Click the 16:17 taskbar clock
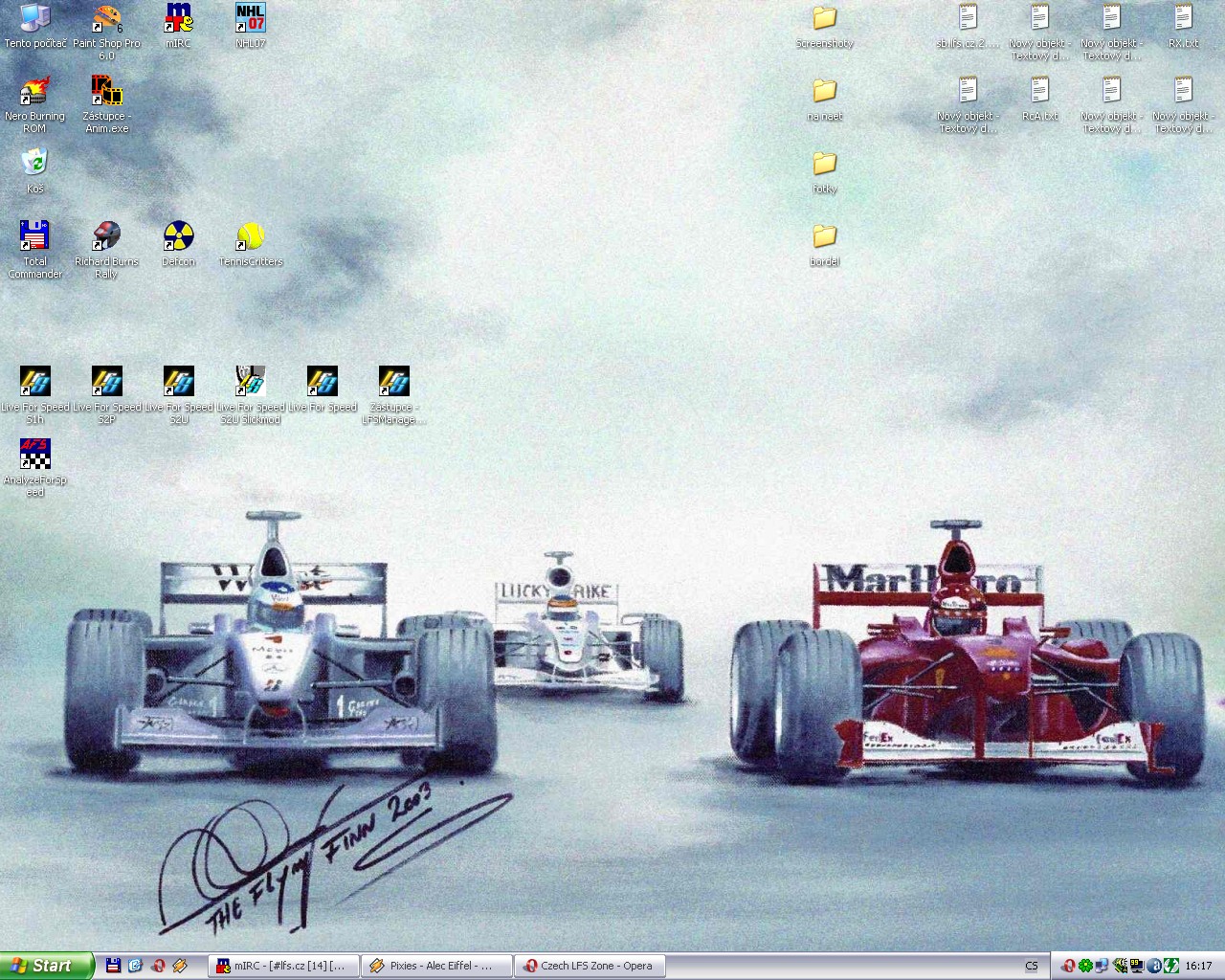The height and width of the screenshot is (980, 1225). 1199,966
